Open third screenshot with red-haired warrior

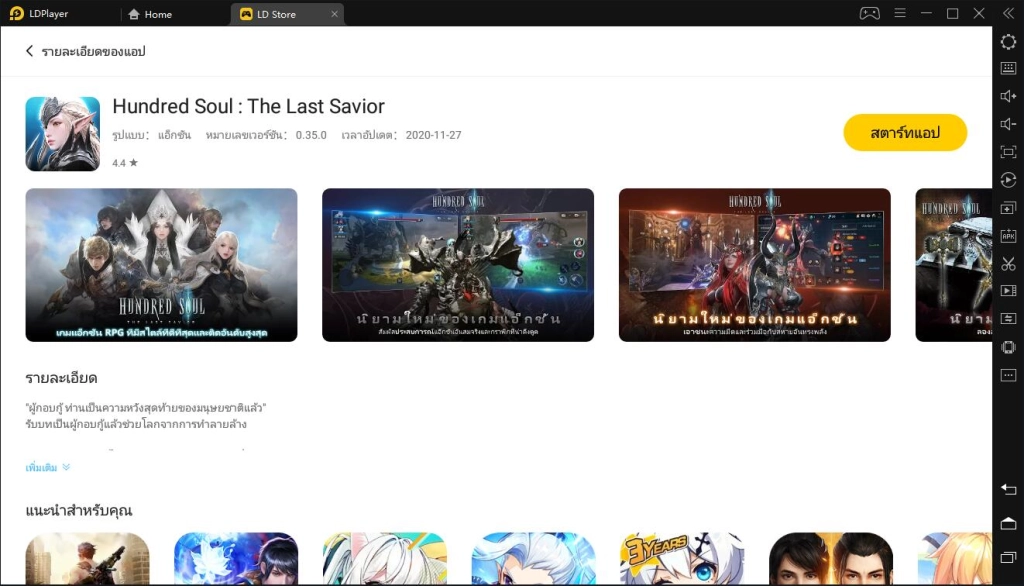pos(754,265)
